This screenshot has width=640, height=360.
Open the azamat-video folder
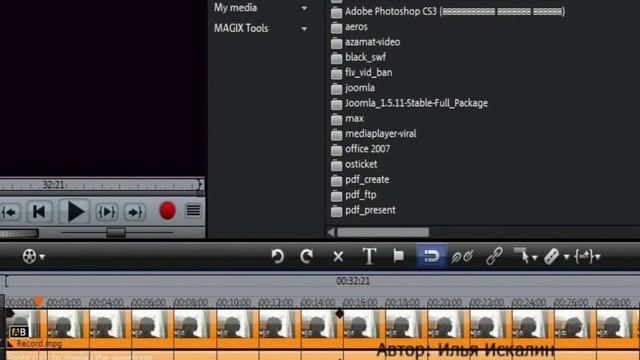[365, 42]
